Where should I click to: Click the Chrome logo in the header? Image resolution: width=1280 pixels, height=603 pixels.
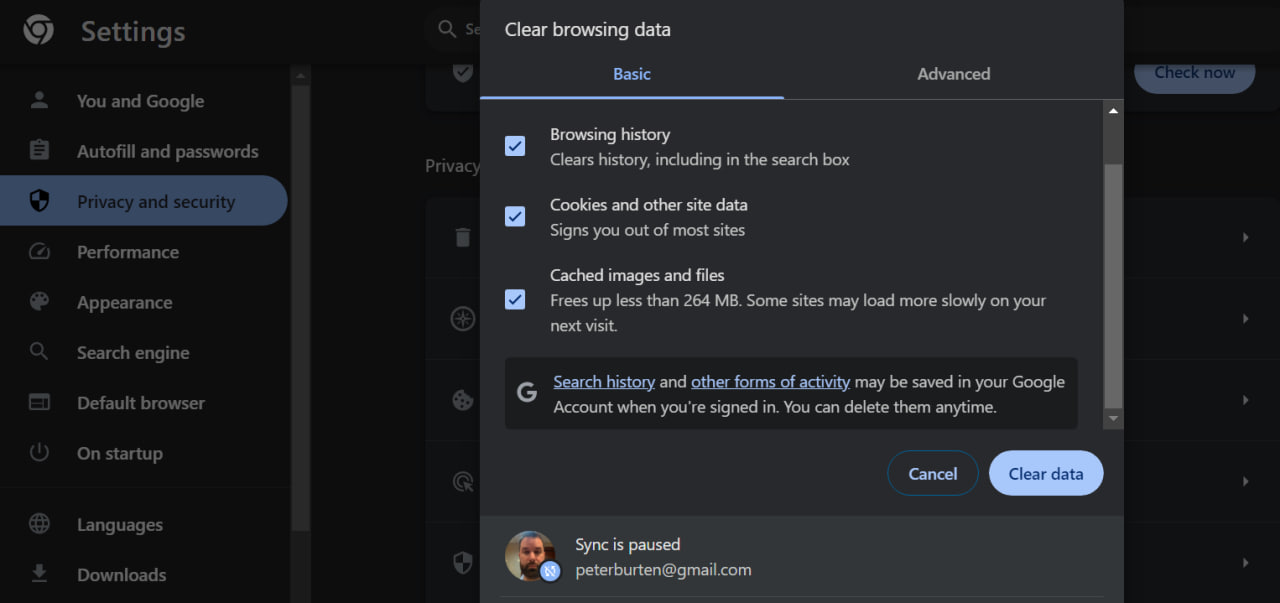pyautogui.click(x=37, y=31)
